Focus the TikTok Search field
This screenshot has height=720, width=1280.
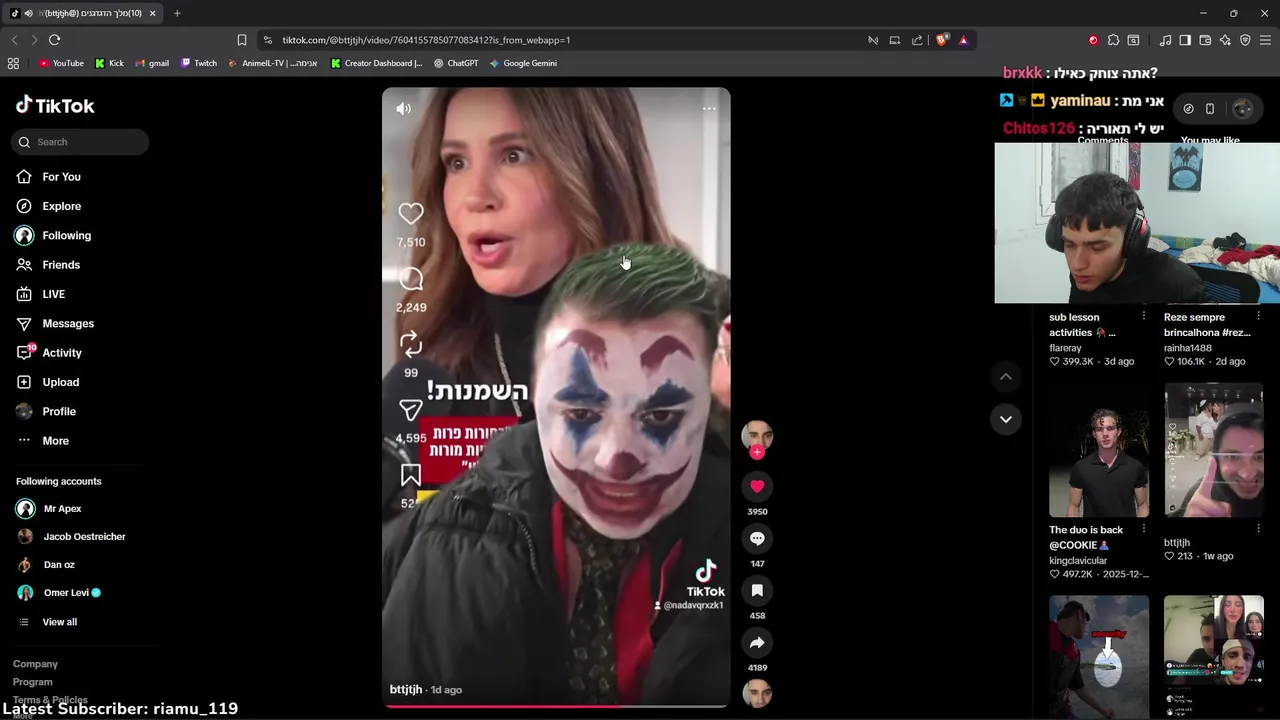81,142
